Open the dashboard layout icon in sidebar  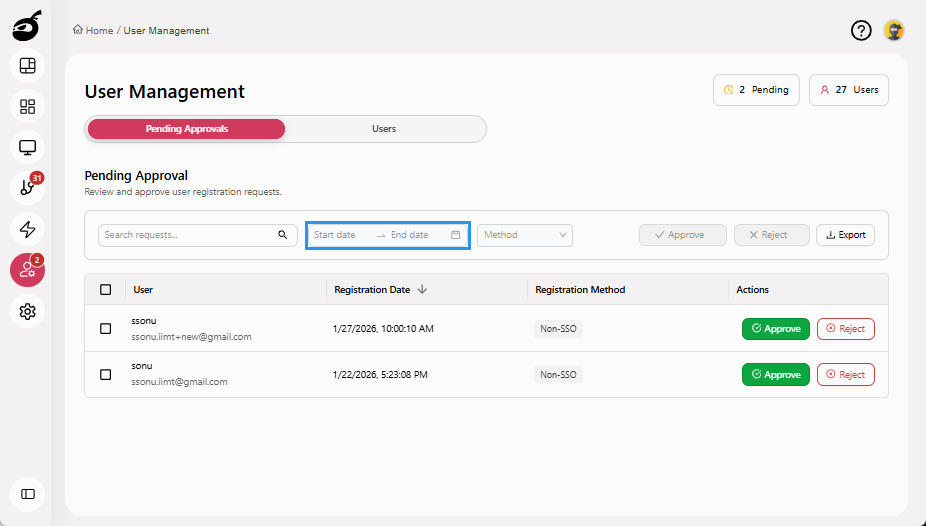27,66
